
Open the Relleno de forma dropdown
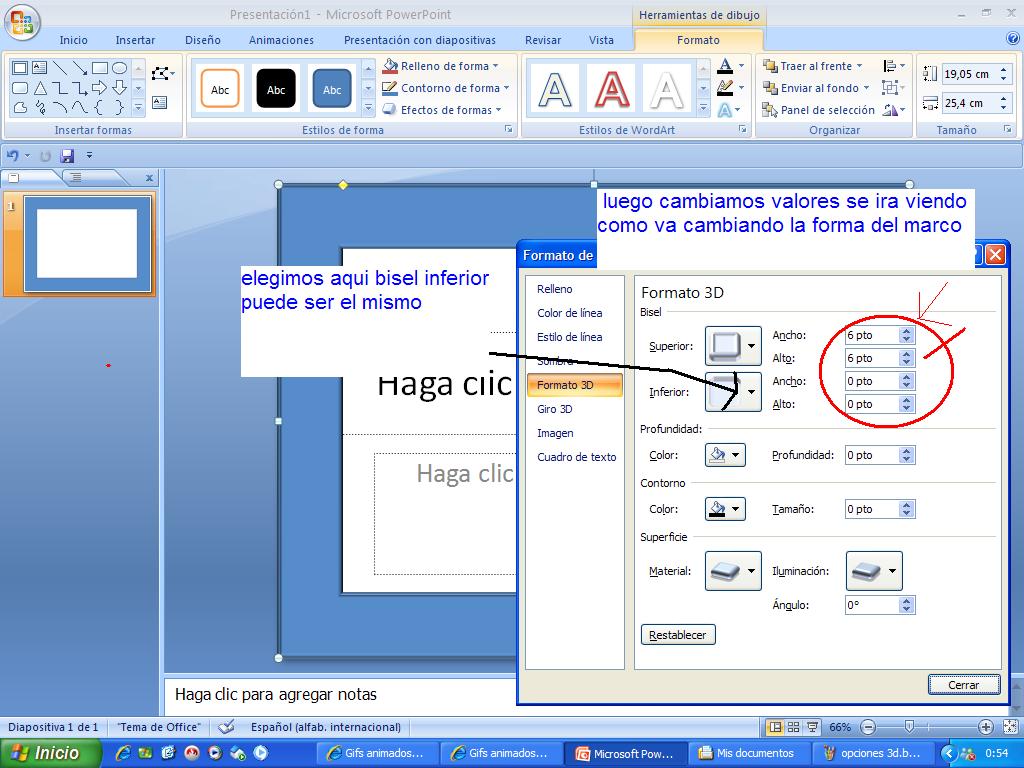coord(441,66)
